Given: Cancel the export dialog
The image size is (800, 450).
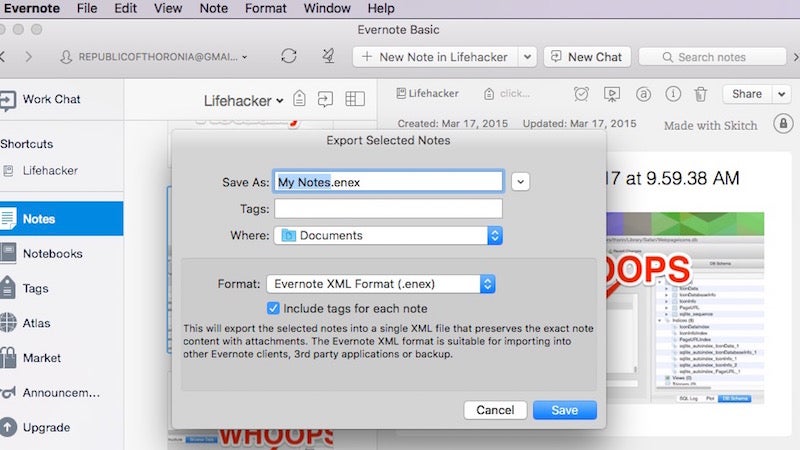Looking at the screenshot, I should coord(495,410).
